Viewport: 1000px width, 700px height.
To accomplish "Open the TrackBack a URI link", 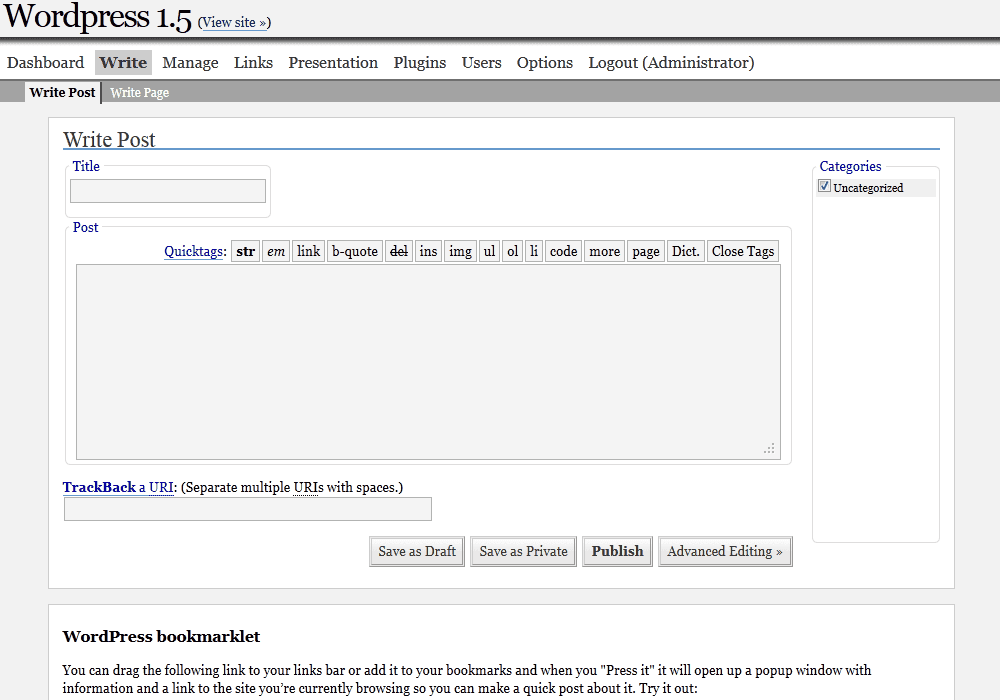I will 118,487.
